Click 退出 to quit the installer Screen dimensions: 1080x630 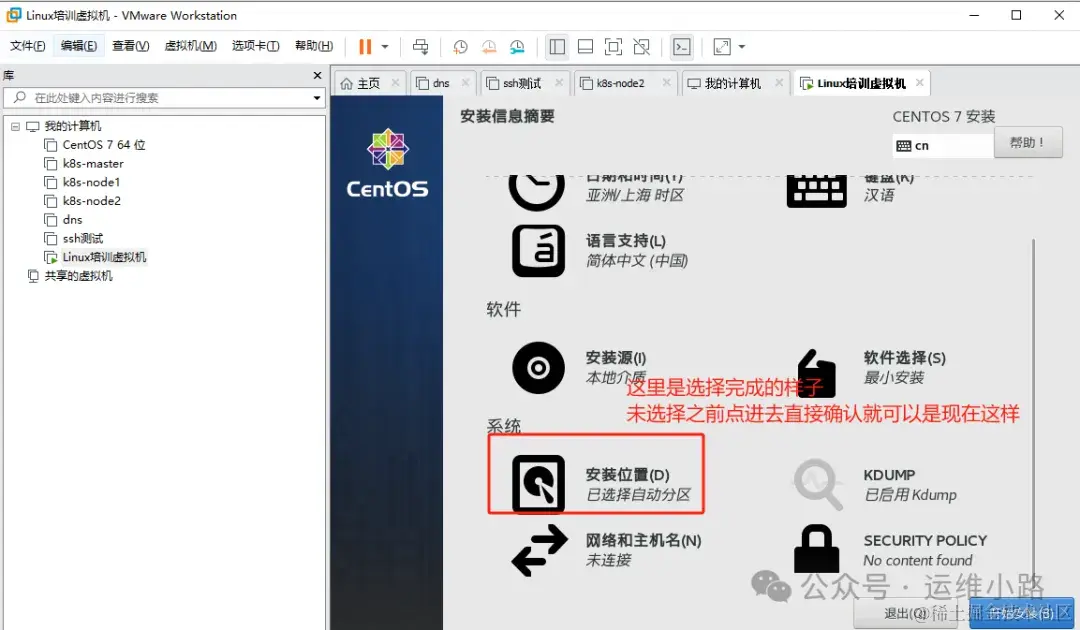(x=901, y=614)
